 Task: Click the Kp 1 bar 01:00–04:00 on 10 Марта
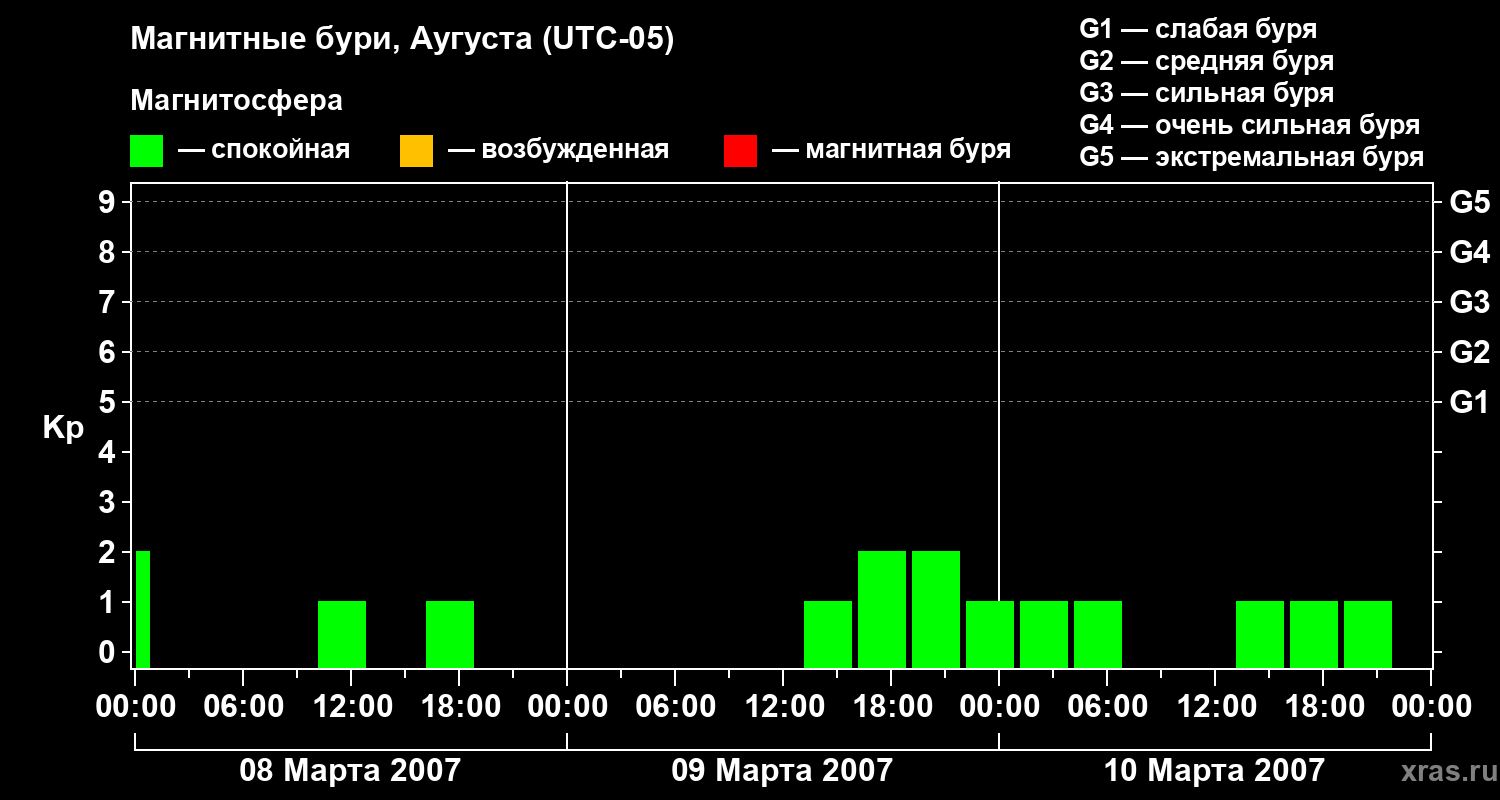(x=1044, y=634)
